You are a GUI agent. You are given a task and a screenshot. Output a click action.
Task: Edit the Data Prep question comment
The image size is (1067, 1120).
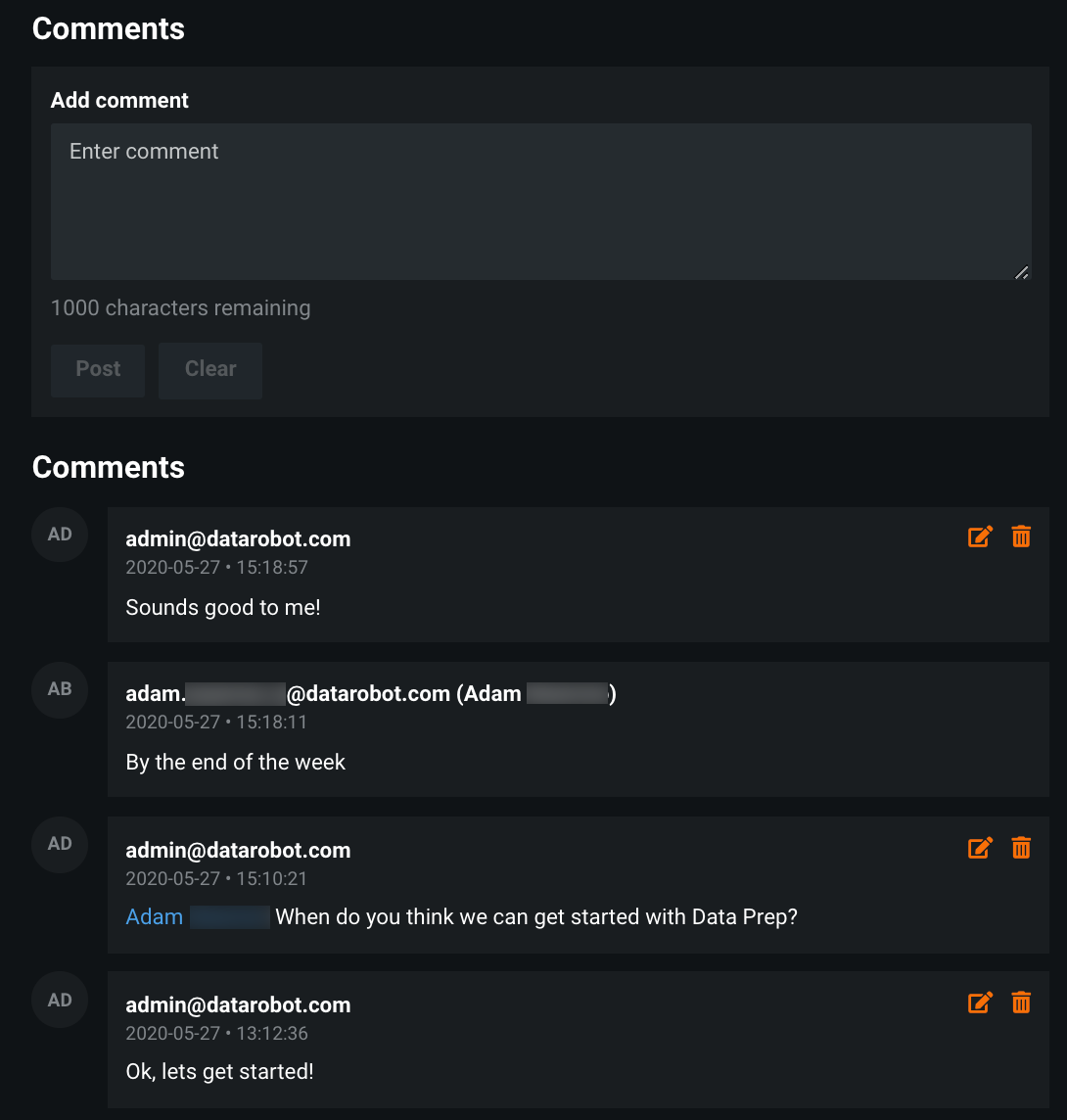click(980, 848)
